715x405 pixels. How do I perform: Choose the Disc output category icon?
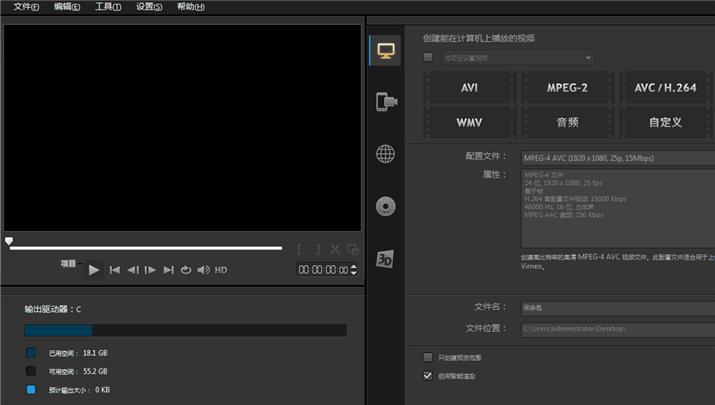(x=385, y=206)
